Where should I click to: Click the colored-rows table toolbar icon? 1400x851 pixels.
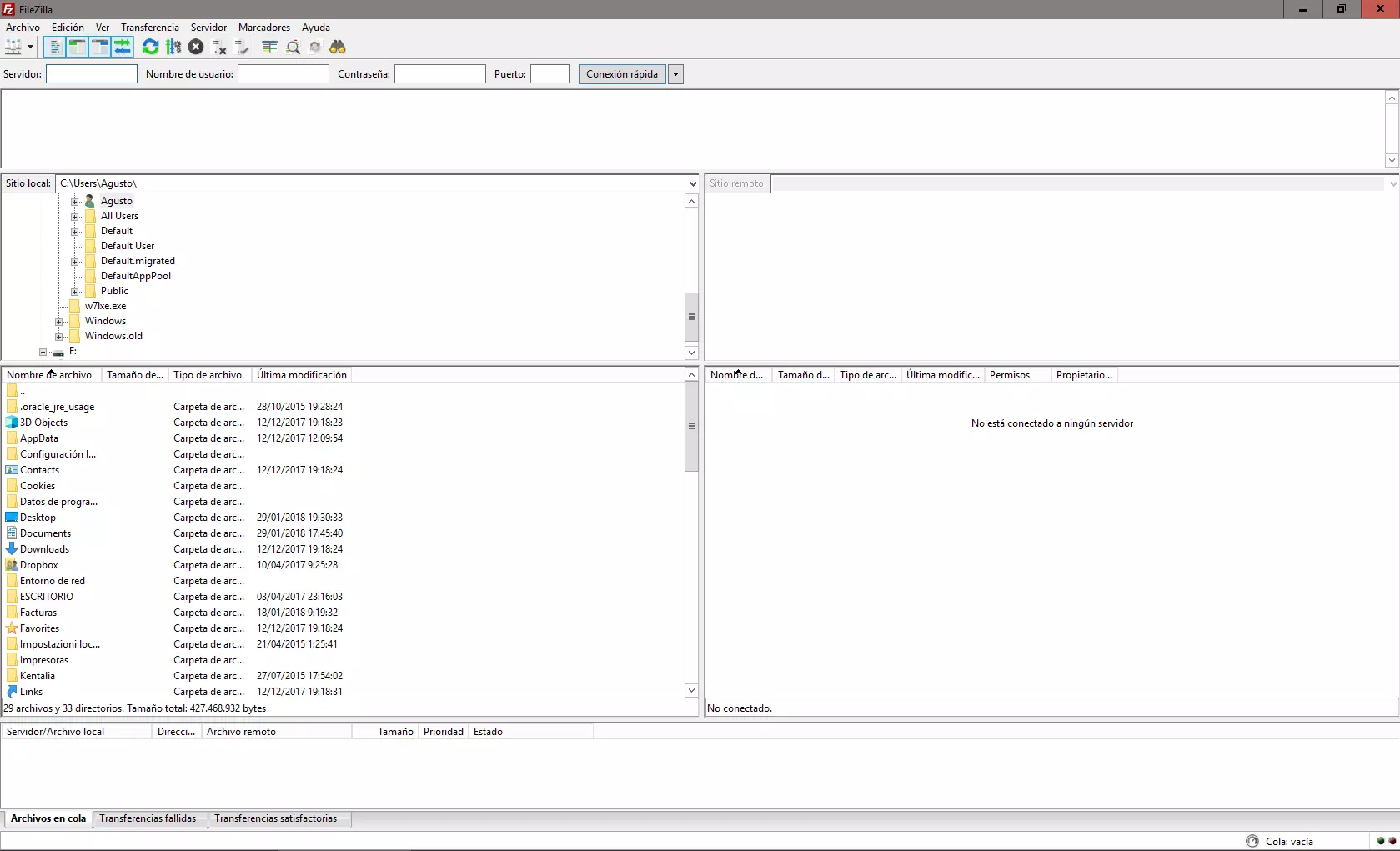[269, 48]
